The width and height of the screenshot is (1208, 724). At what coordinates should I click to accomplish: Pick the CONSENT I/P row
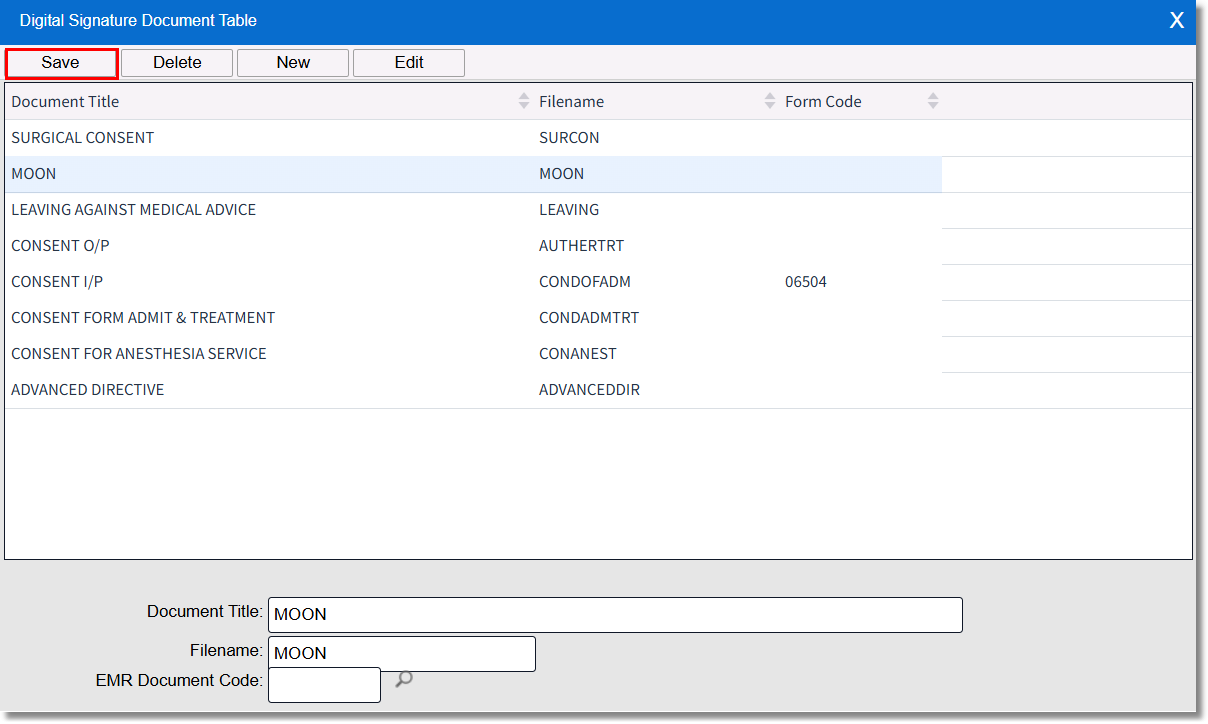click(x=57, y=282)
